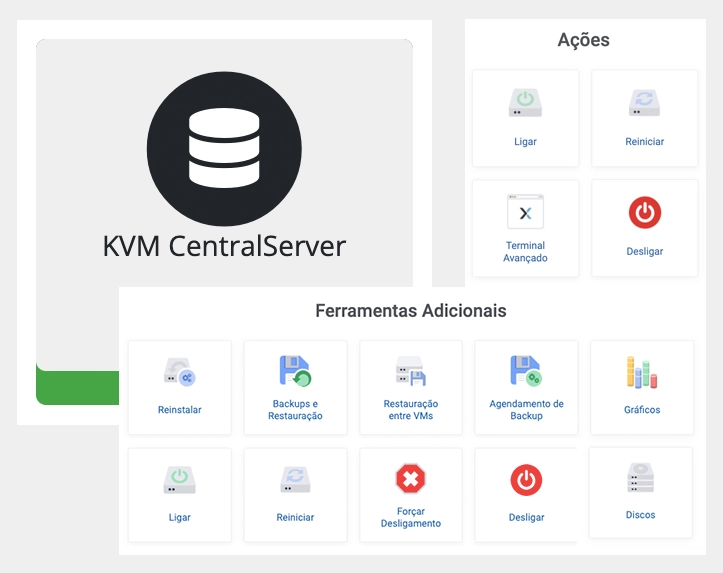Click the black database stack icon

(224, 148)
